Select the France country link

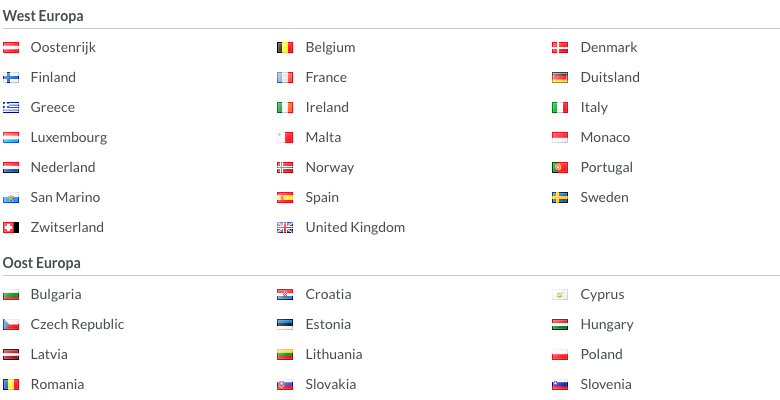326,77
